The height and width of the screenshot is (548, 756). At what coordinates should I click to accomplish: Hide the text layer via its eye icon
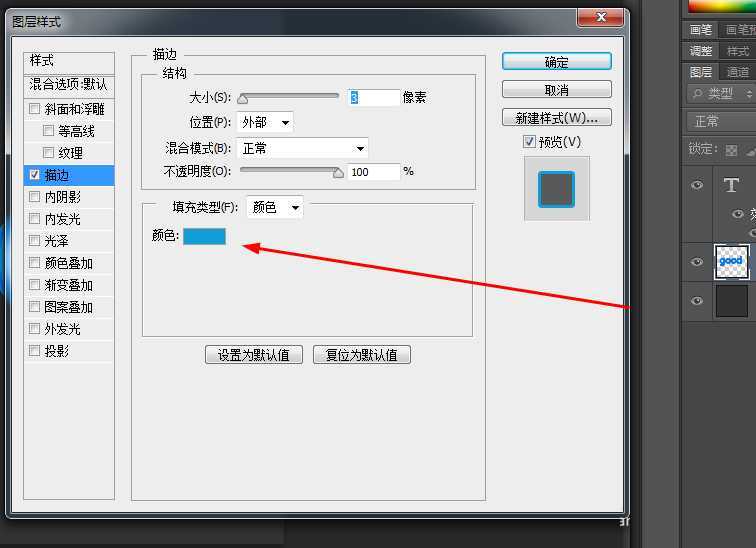click(x=697, y=185)
